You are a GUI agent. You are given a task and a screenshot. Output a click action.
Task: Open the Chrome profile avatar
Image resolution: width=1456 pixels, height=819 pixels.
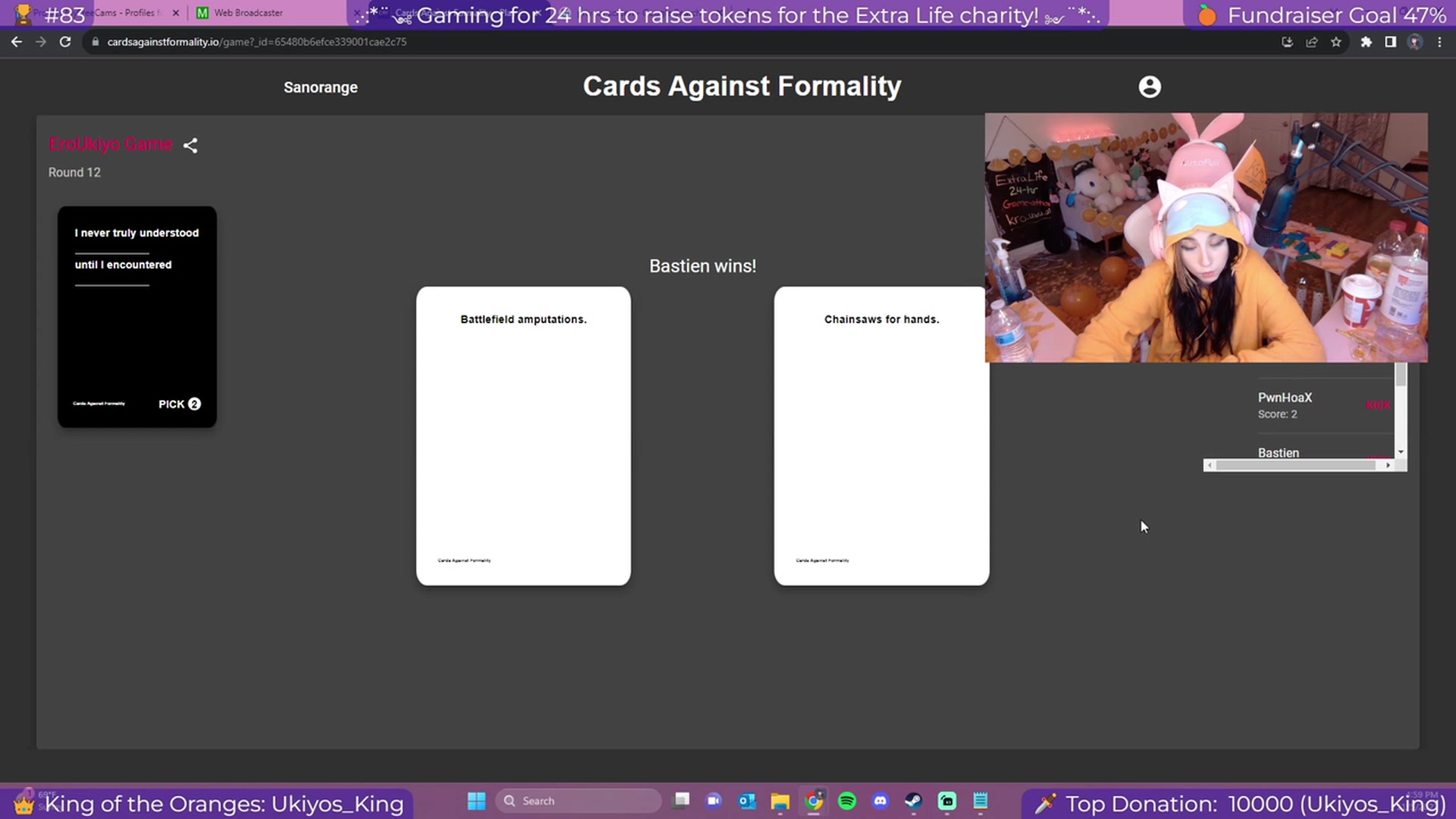pyautogui.click(x=1415, y=42)
